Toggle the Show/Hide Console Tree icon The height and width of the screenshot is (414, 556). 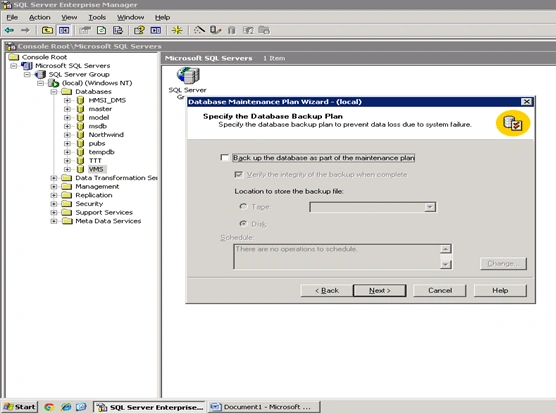[x=64, y=30]
